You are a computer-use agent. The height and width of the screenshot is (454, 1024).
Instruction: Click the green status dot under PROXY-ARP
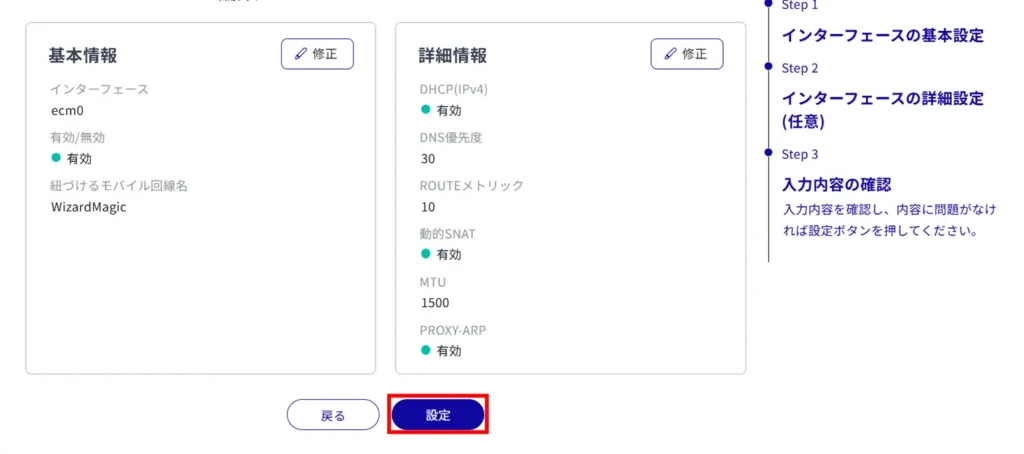click(425, 350)
